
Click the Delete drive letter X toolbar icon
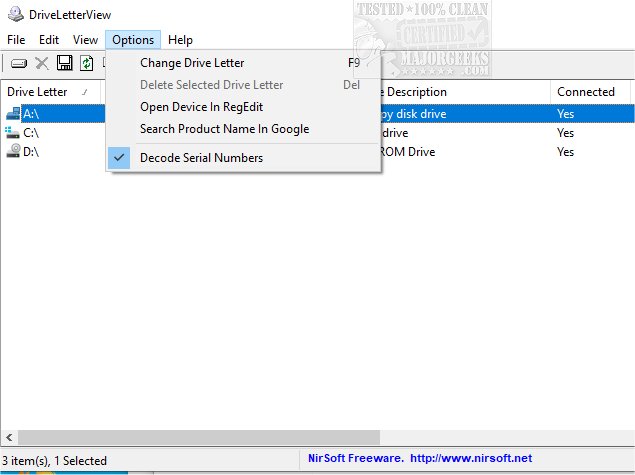pos(42,64)
